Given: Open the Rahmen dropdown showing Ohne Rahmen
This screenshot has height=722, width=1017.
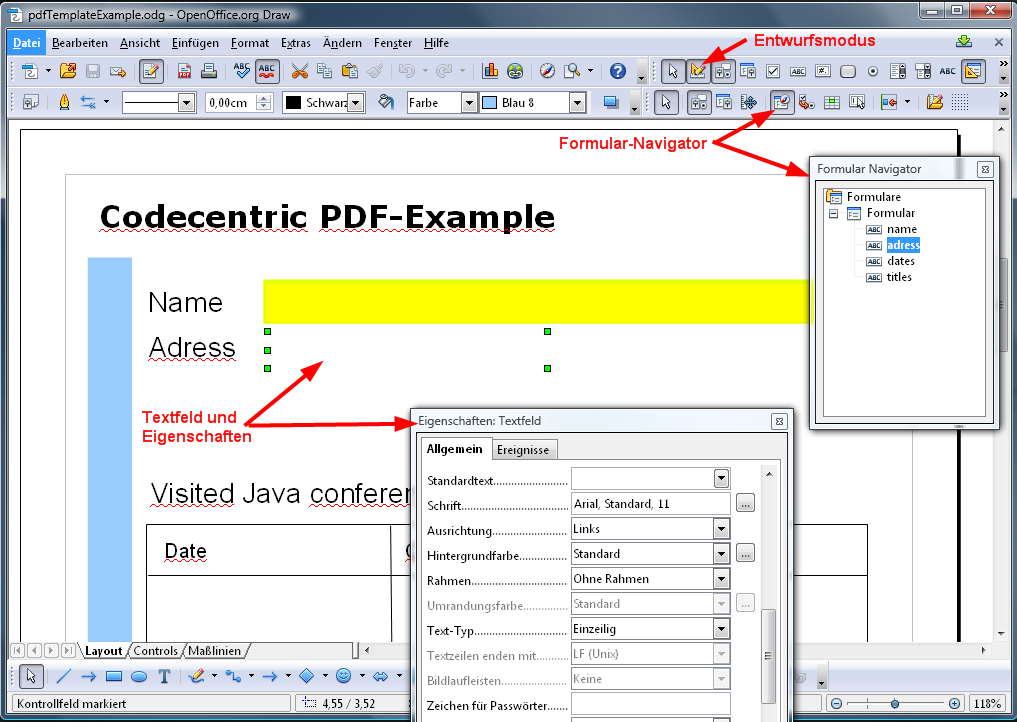Looking at the screenshot, I should (x=721, y=579).
